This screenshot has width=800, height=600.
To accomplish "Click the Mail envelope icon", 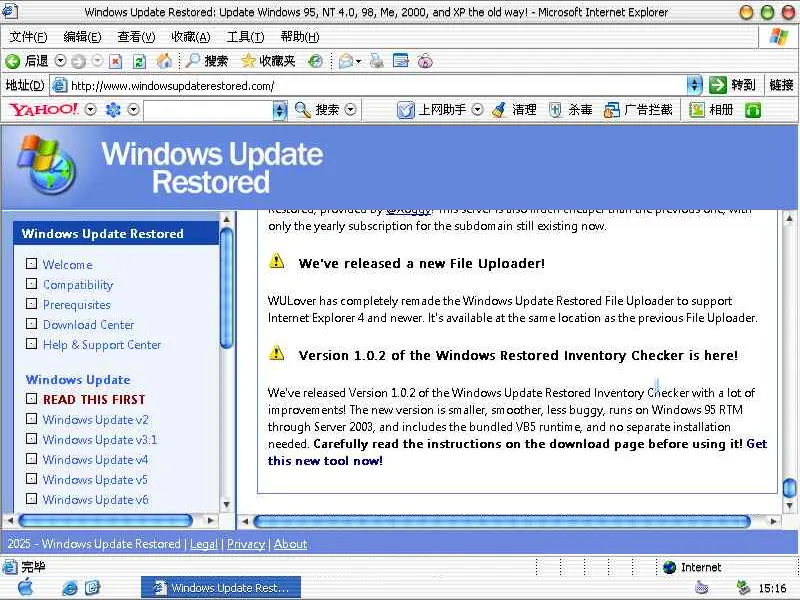I will 345,61.
